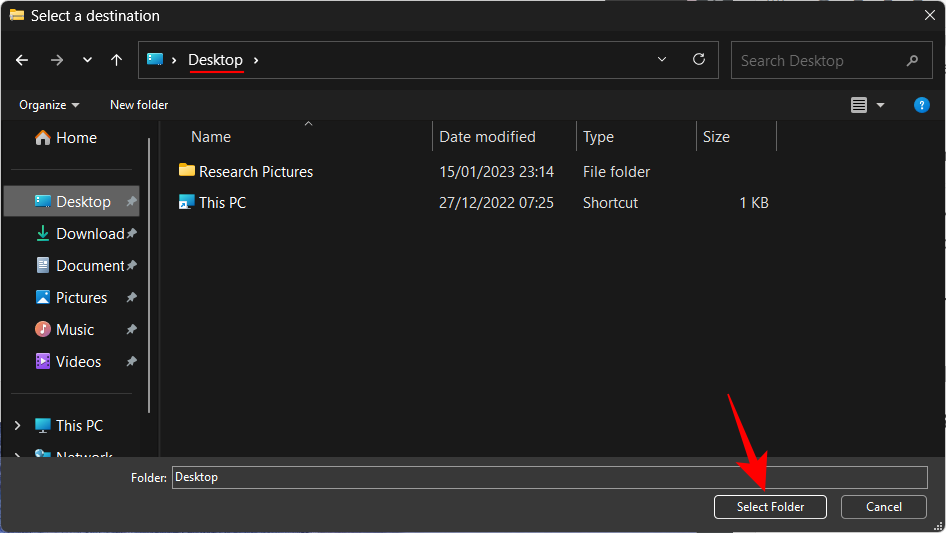
Task: Go forward with the right arrow button
Action: click(x=57, y=60)
